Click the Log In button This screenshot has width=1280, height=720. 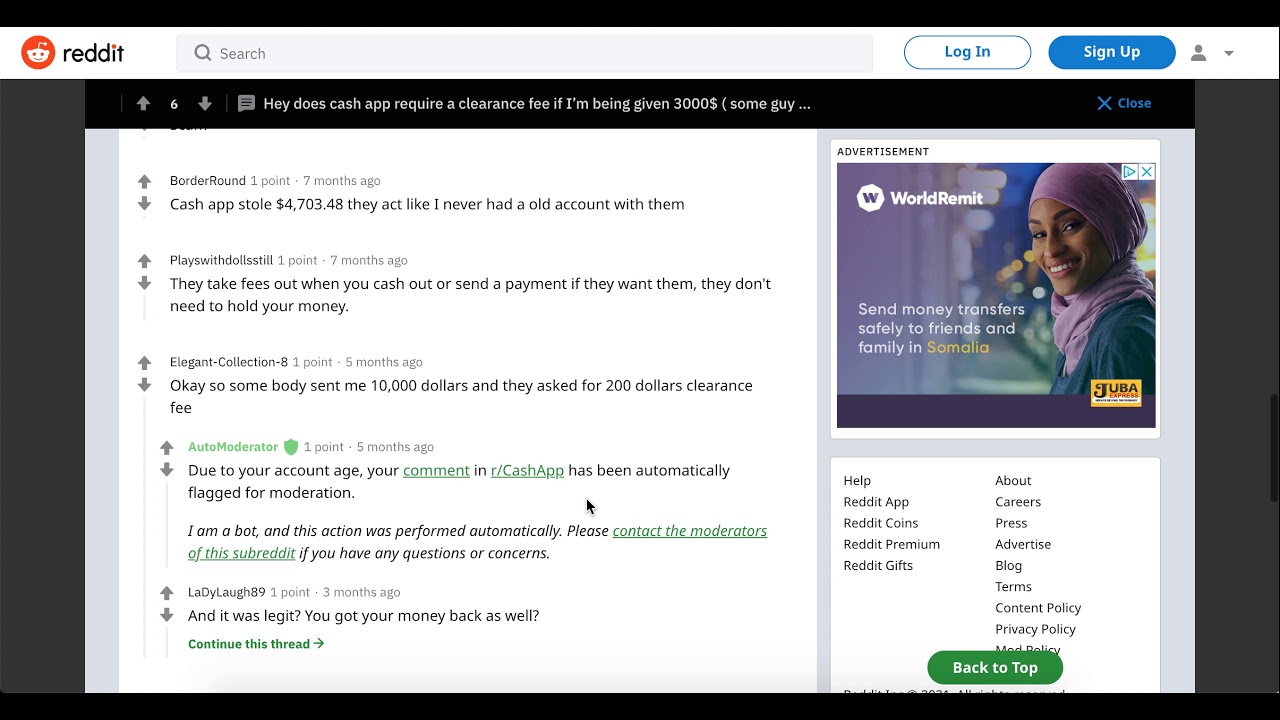[x=967, y=52]
